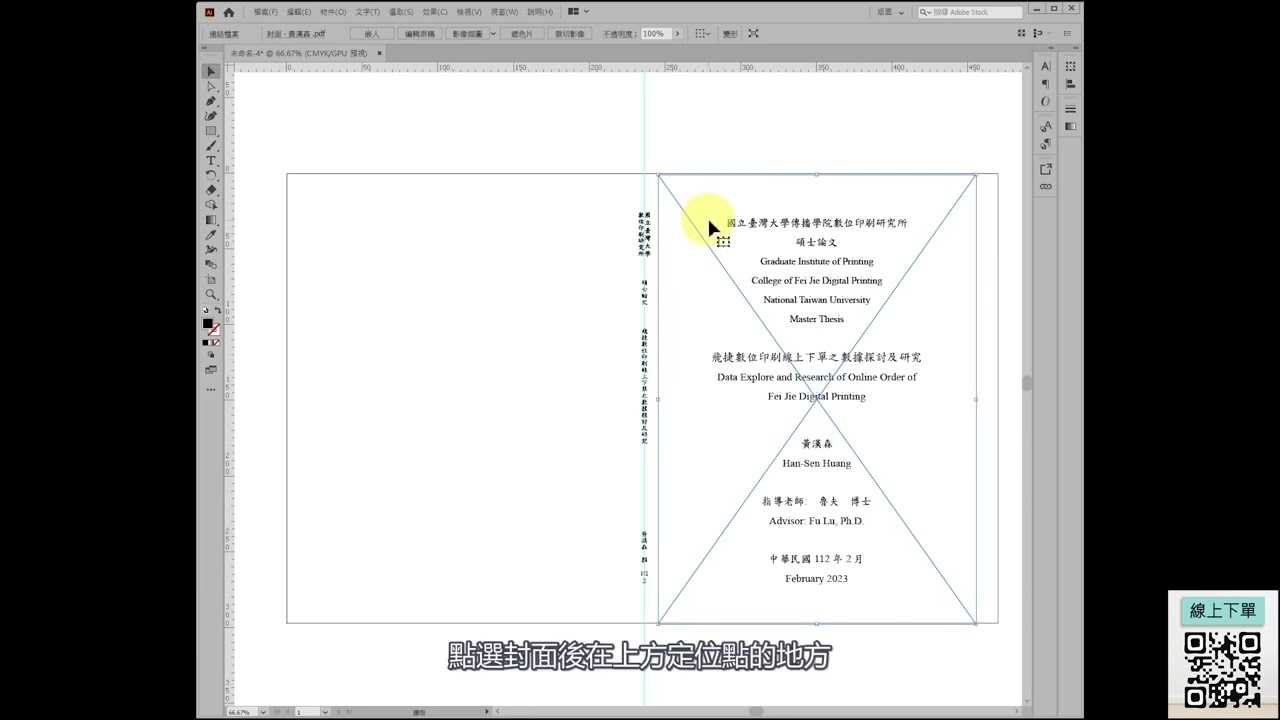The width and height of the screenshot is (1280, 720).
Task: Click the 編輯原稿 button
Action: (420, 33)
